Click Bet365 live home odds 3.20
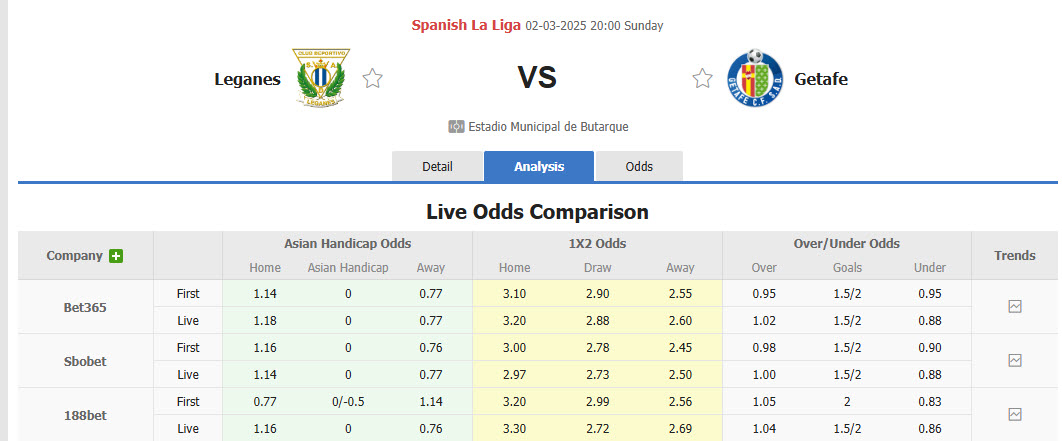1062x441 pixels. click(515, 320)
